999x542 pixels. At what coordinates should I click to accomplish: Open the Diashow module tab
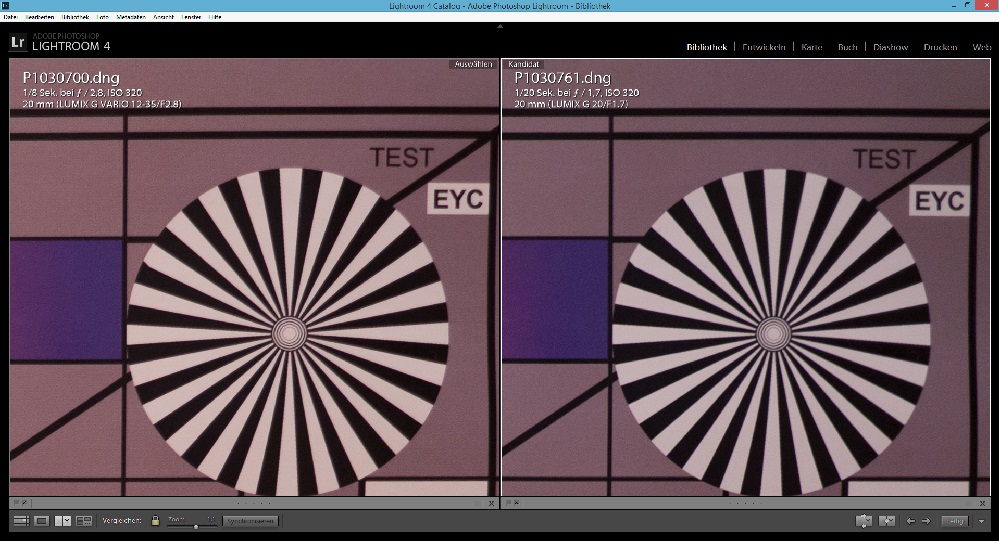coord(890,47)
